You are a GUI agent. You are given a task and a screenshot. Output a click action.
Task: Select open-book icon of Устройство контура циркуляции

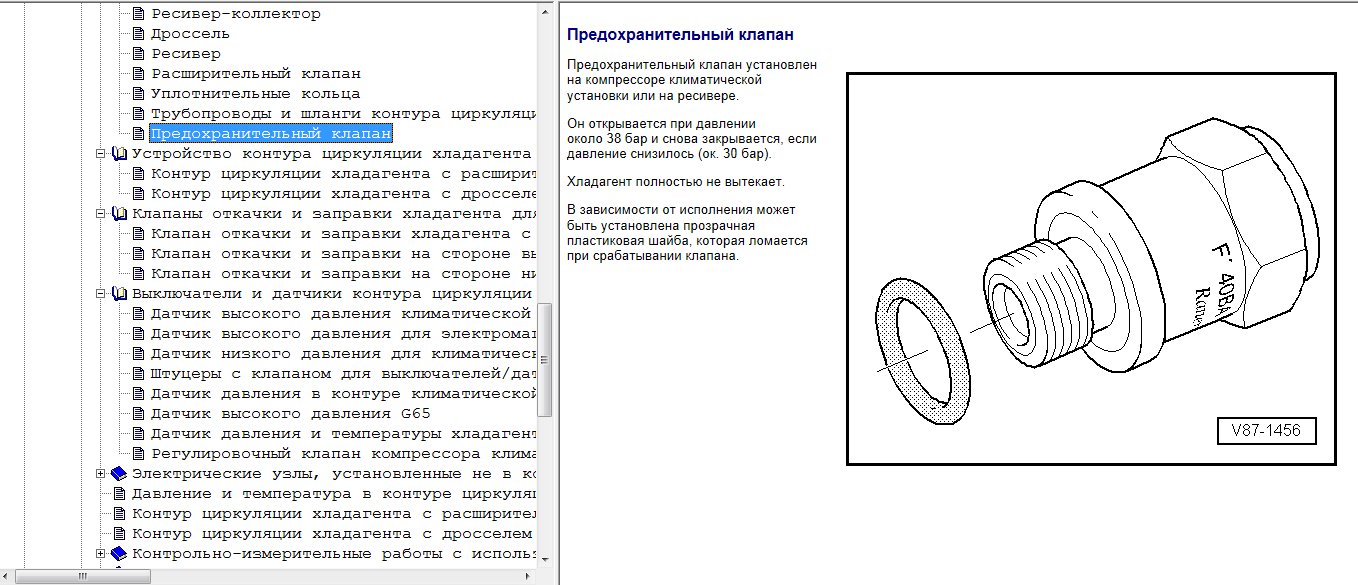click(x=120, y=154)
